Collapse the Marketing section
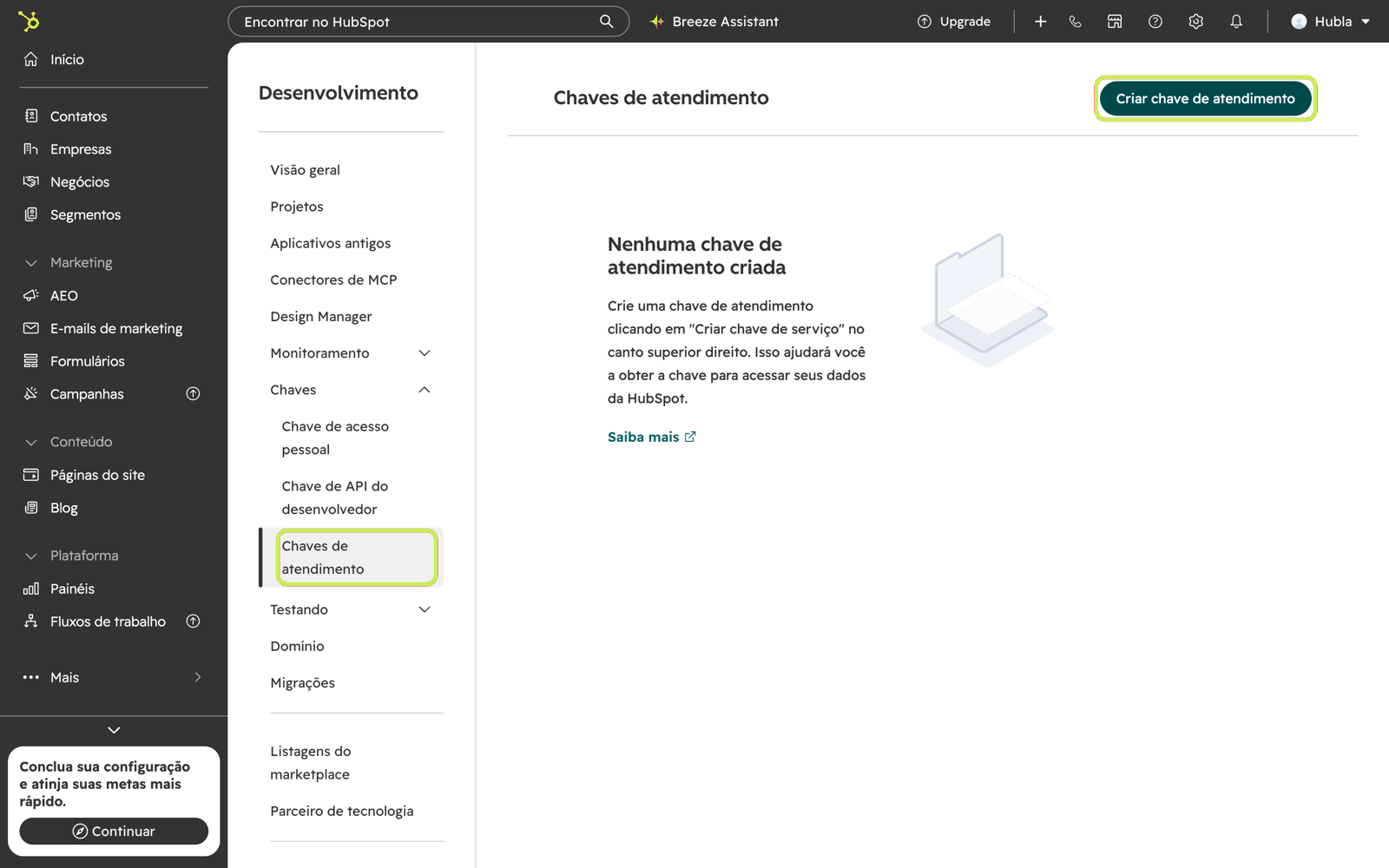 pyautogui.click(x=69, y=262)
